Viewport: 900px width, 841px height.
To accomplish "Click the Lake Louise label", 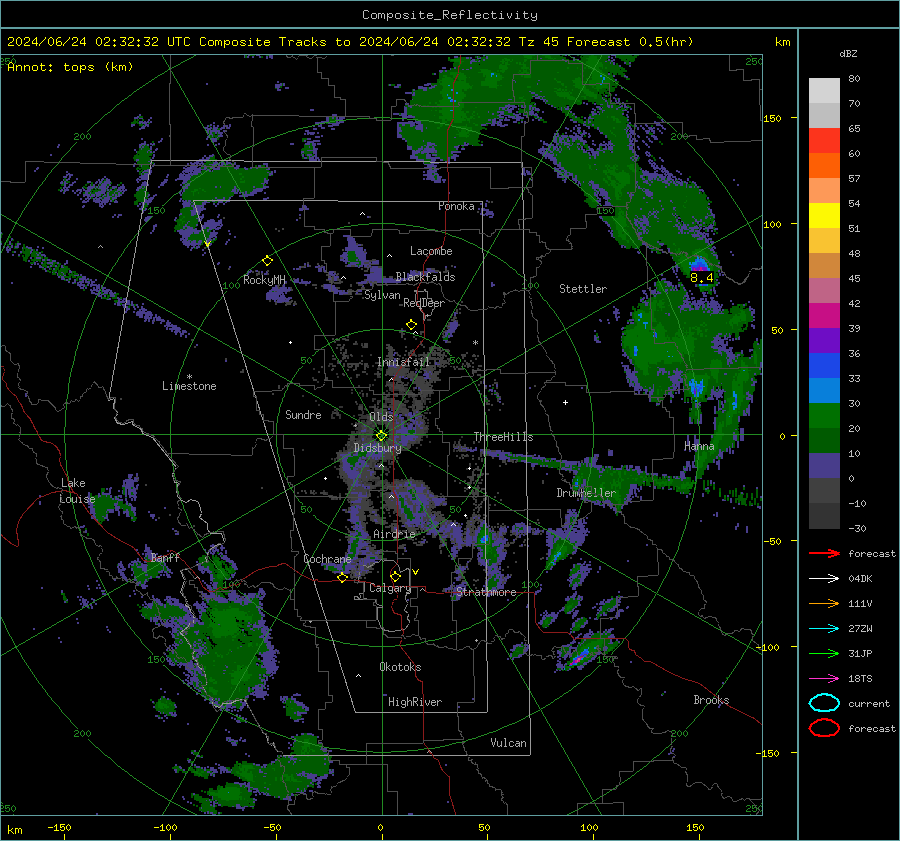I will coord(77,491).
